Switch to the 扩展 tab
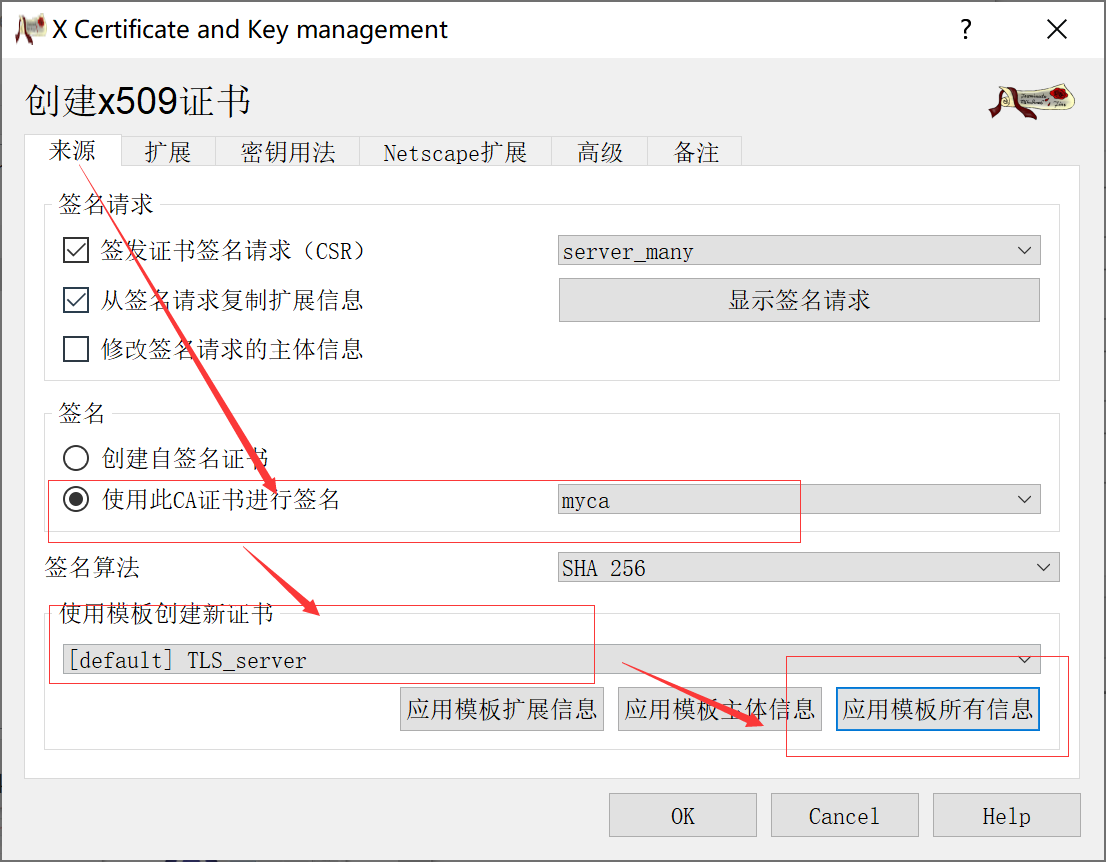The height and width of the screenshot is (862, 1106). click(168, 152)
